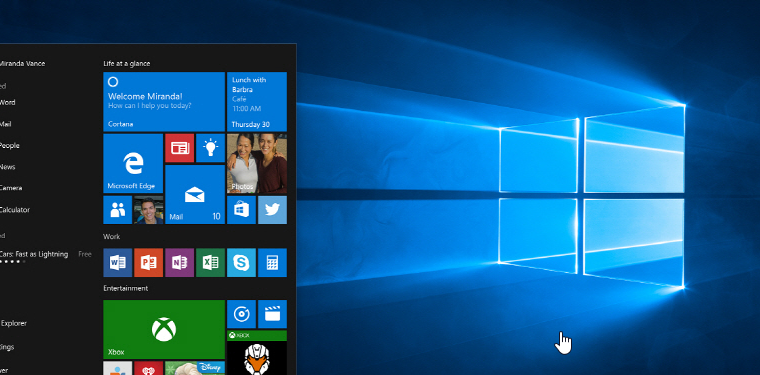Launch the Microsoft Edge tile
This screenshot has width=760, height=375.
pyautogui.click(x=133, y=164)
